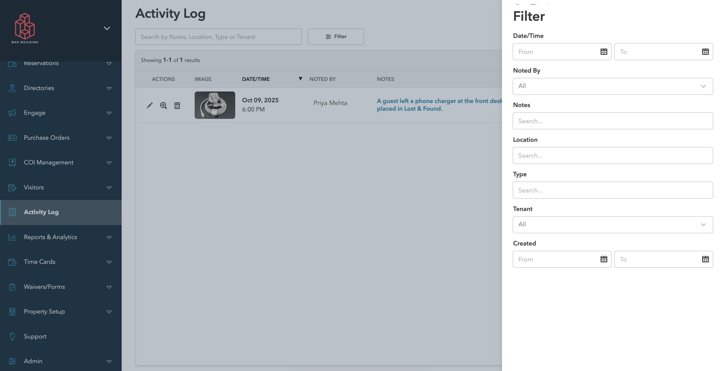Open Purchase Orders in the sidebar
The image size is (720, 371).
point(61,138)
